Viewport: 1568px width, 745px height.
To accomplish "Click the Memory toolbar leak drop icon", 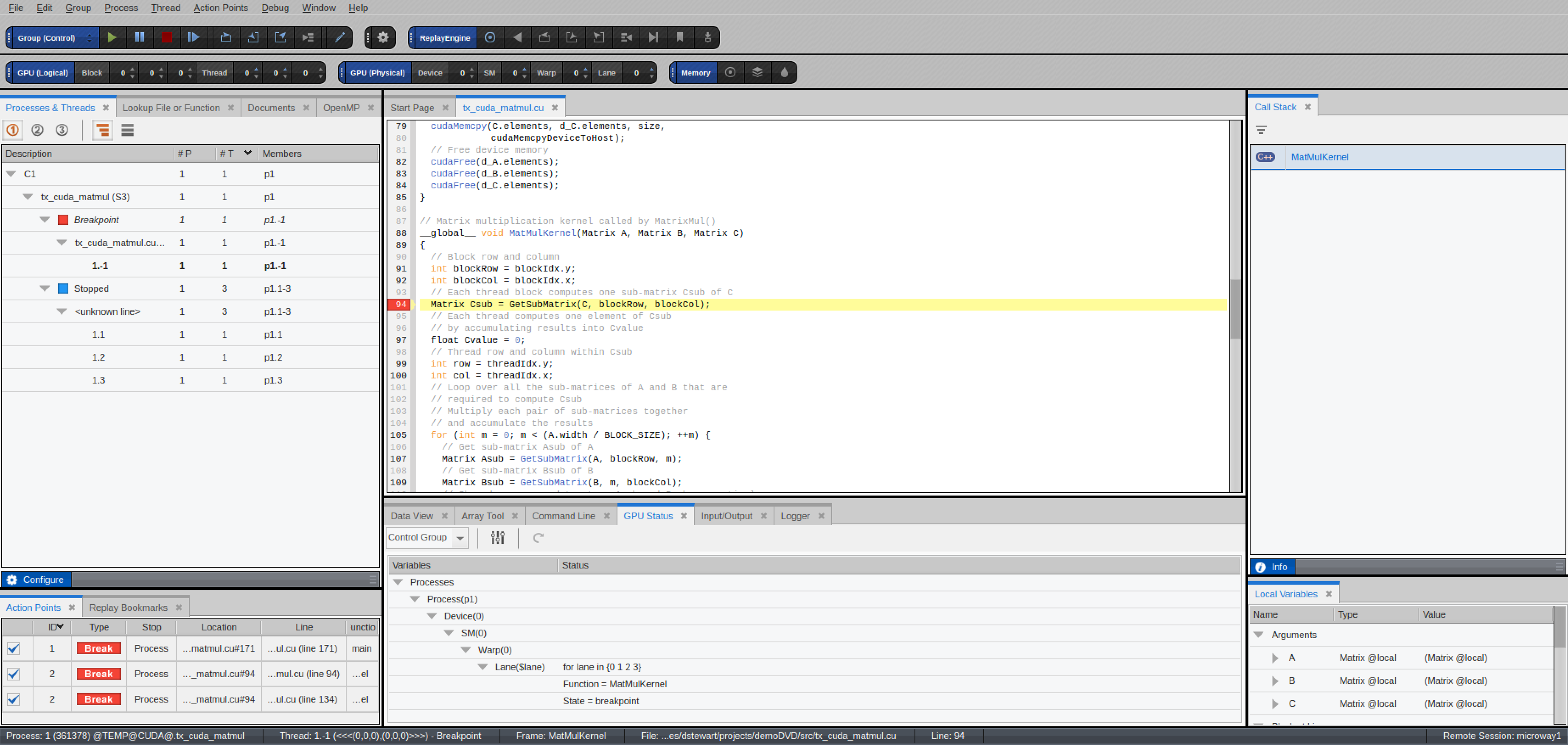I will 785,73.
